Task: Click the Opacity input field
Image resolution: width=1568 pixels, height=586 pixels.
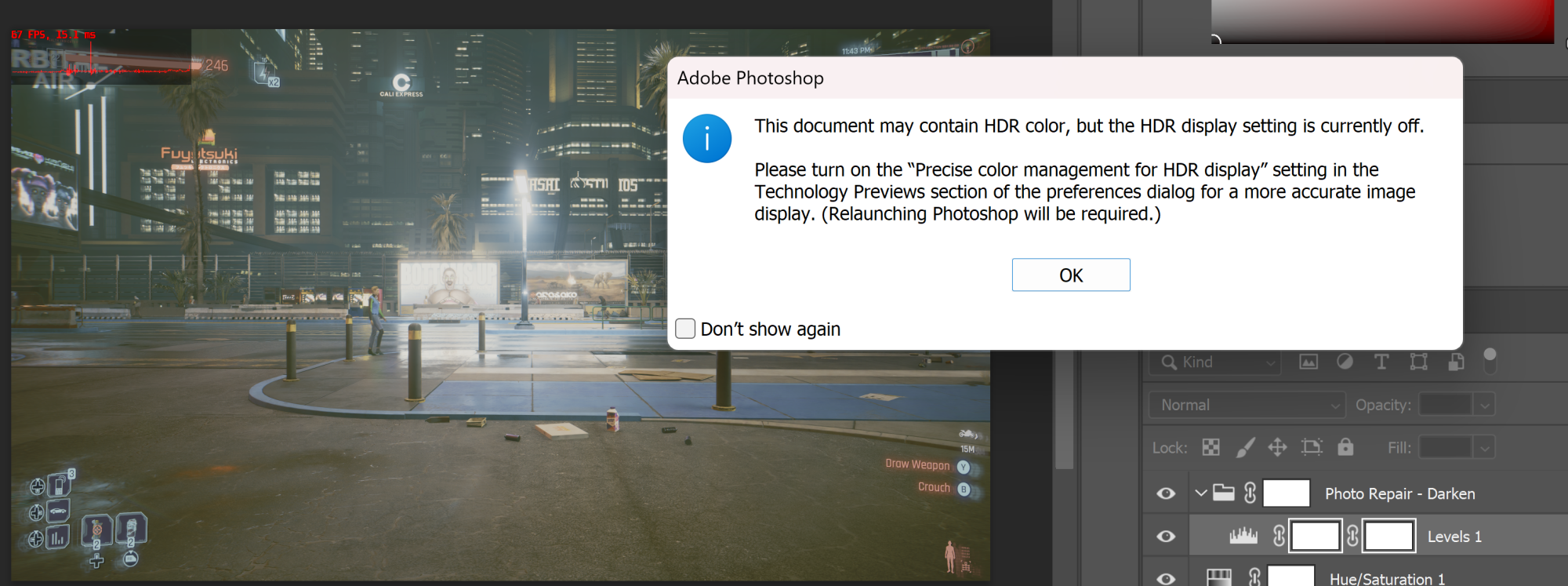Action: coord(1446,405)
